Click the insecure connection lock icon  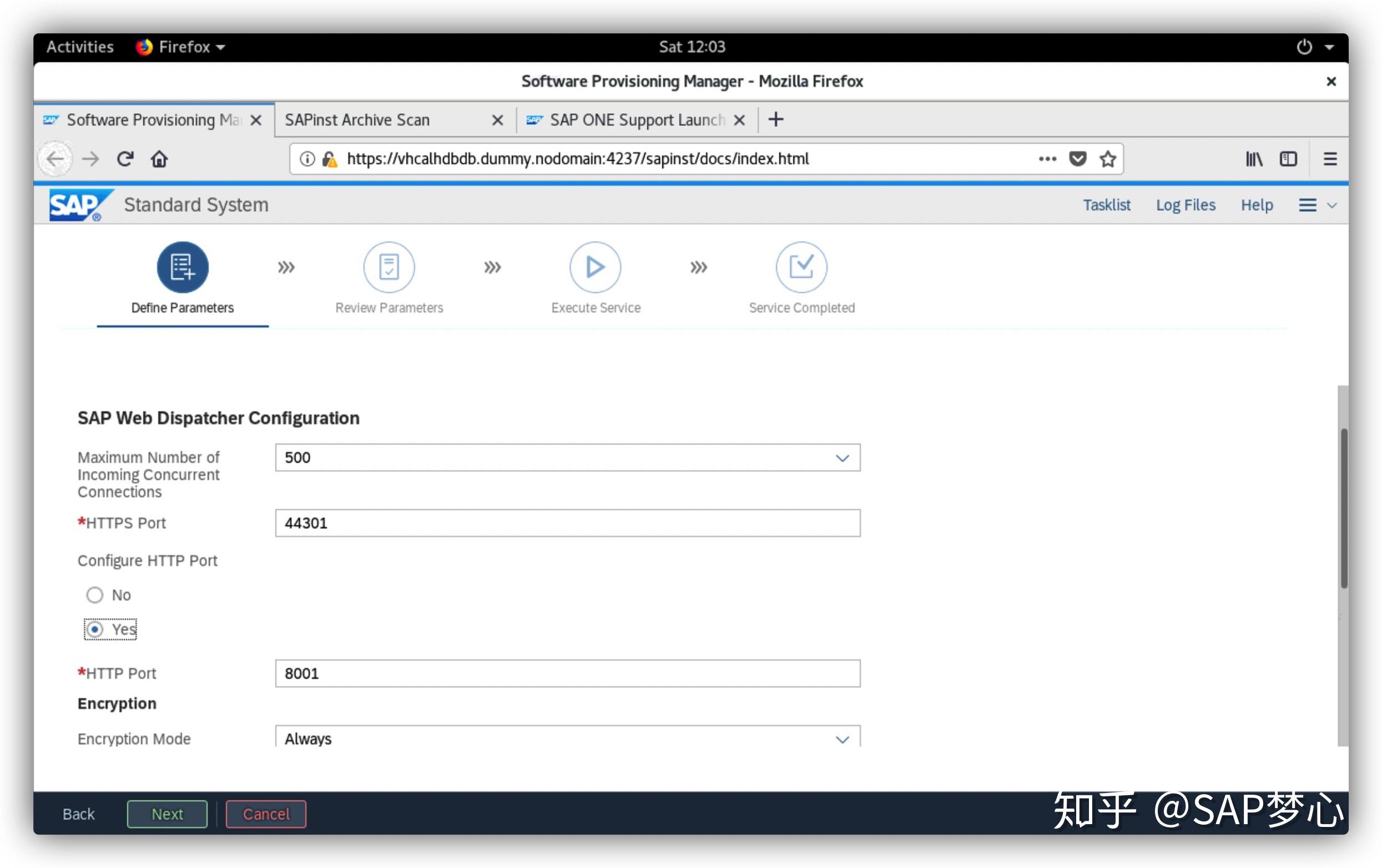tap(330, 159)
